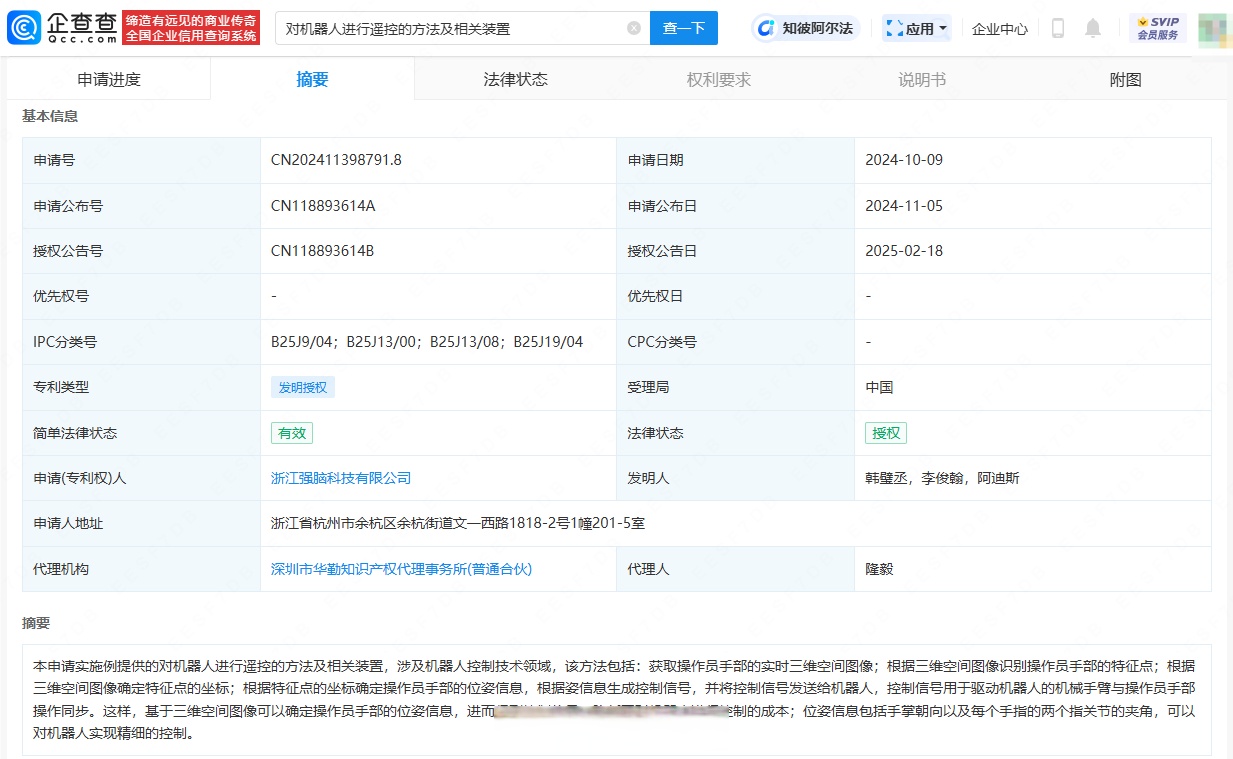Click the abstract paragraph text

615,699
